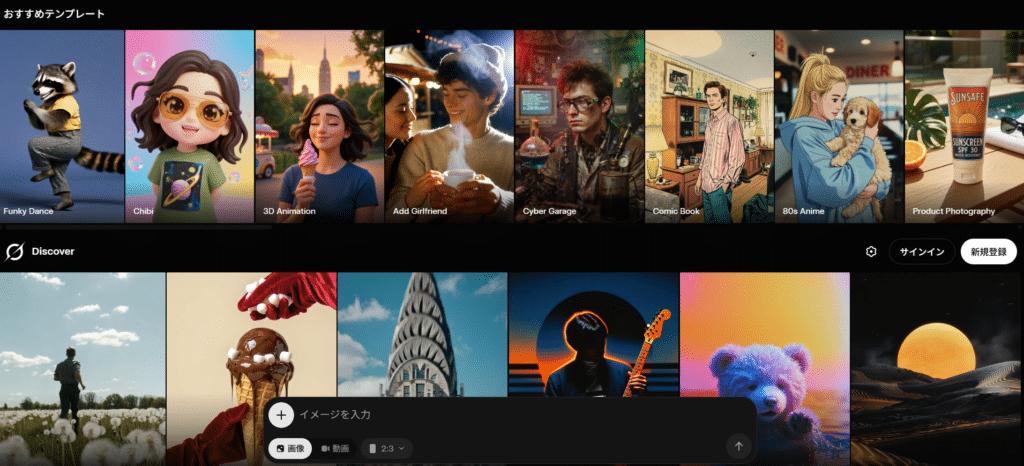Open the 3D Animation template
Screen dimensions: 1024x466
tap(319, 125)
